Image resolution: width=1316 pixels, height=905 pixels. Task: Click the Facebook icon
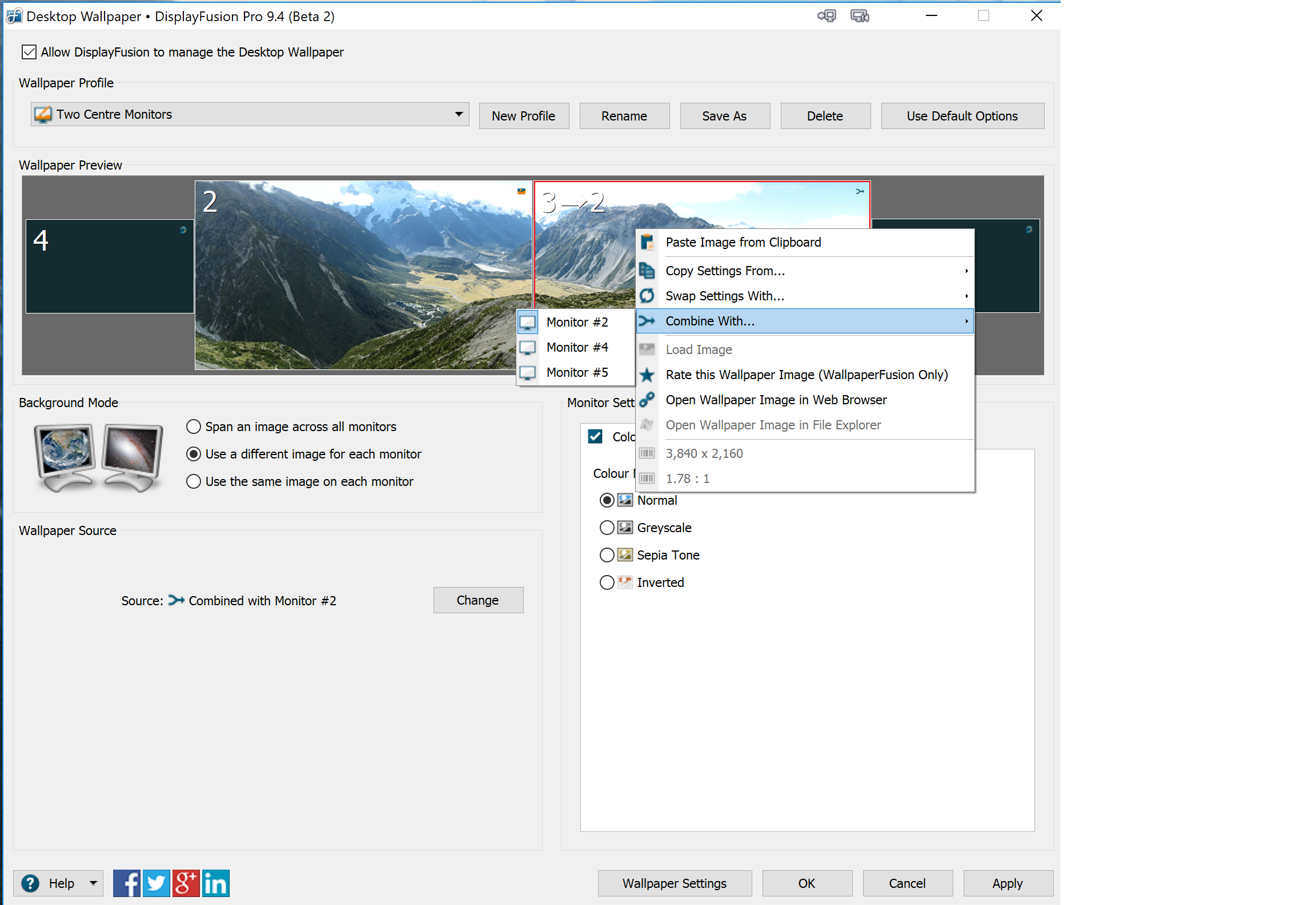pyautogui.click(x=126, y=883)
